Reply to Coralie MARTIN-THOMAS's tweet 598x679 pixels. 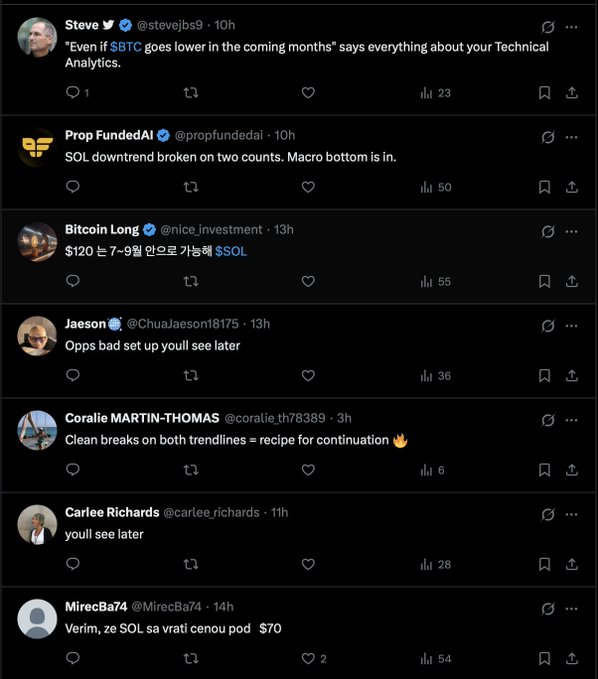pos(73,470)
